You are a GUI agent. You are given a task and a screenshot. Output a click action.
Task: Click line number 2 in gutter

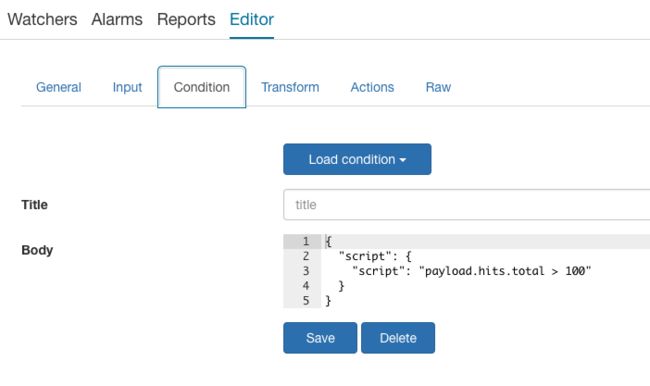306,256
